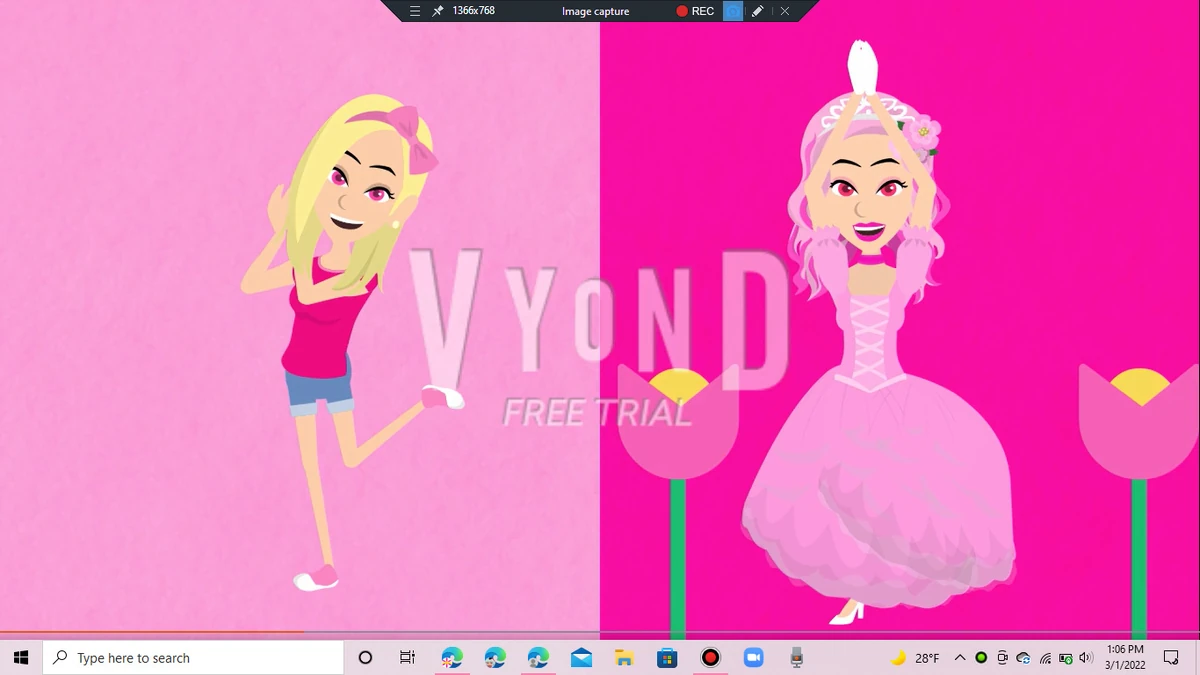Check the 28°F weather details

(x=929, y=658)
